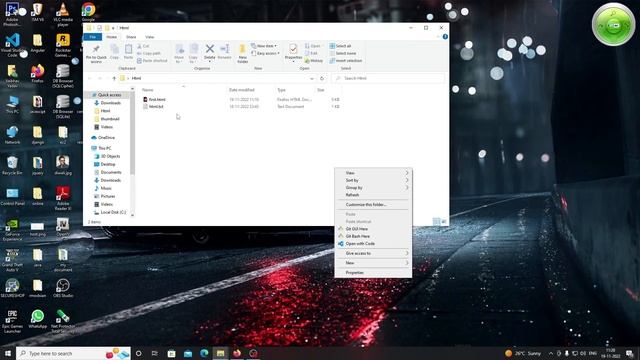640x360 pixels.
Task: Click the Delete icon in Organize group
Action: tap(209, 52)
